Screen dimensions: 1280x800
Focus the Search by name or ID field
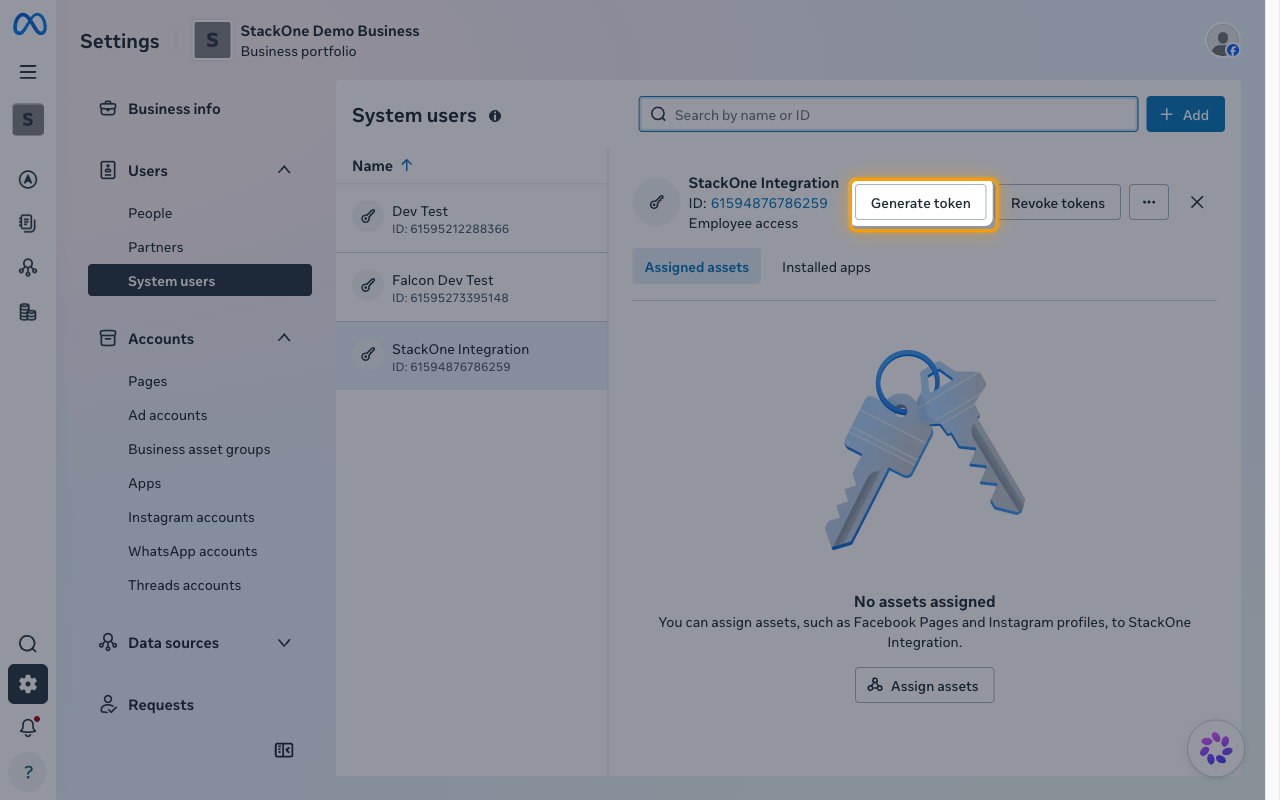tap(889, 114)
